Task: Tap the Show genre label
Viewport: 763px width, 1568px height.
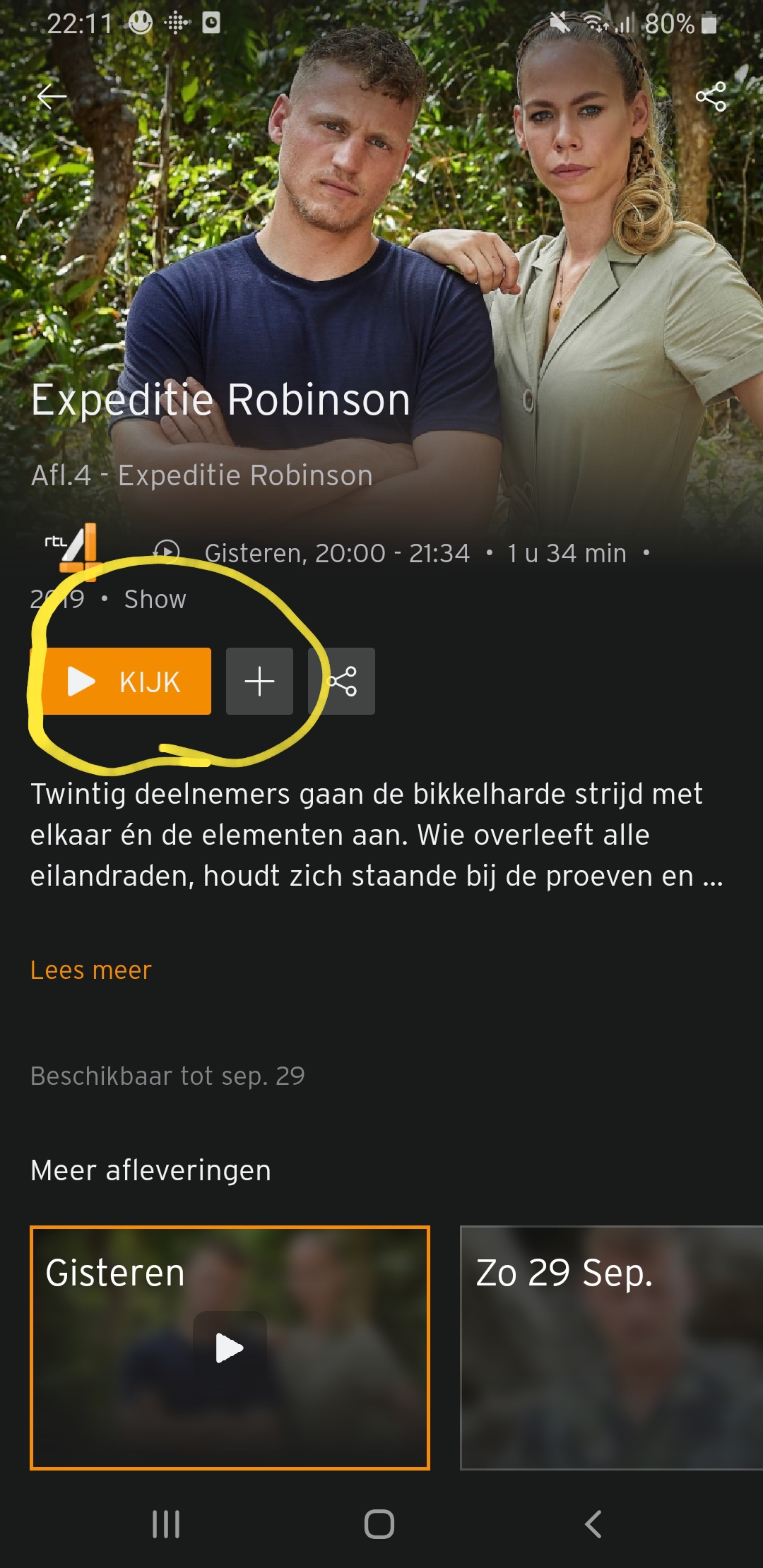Action: [155, 599]
